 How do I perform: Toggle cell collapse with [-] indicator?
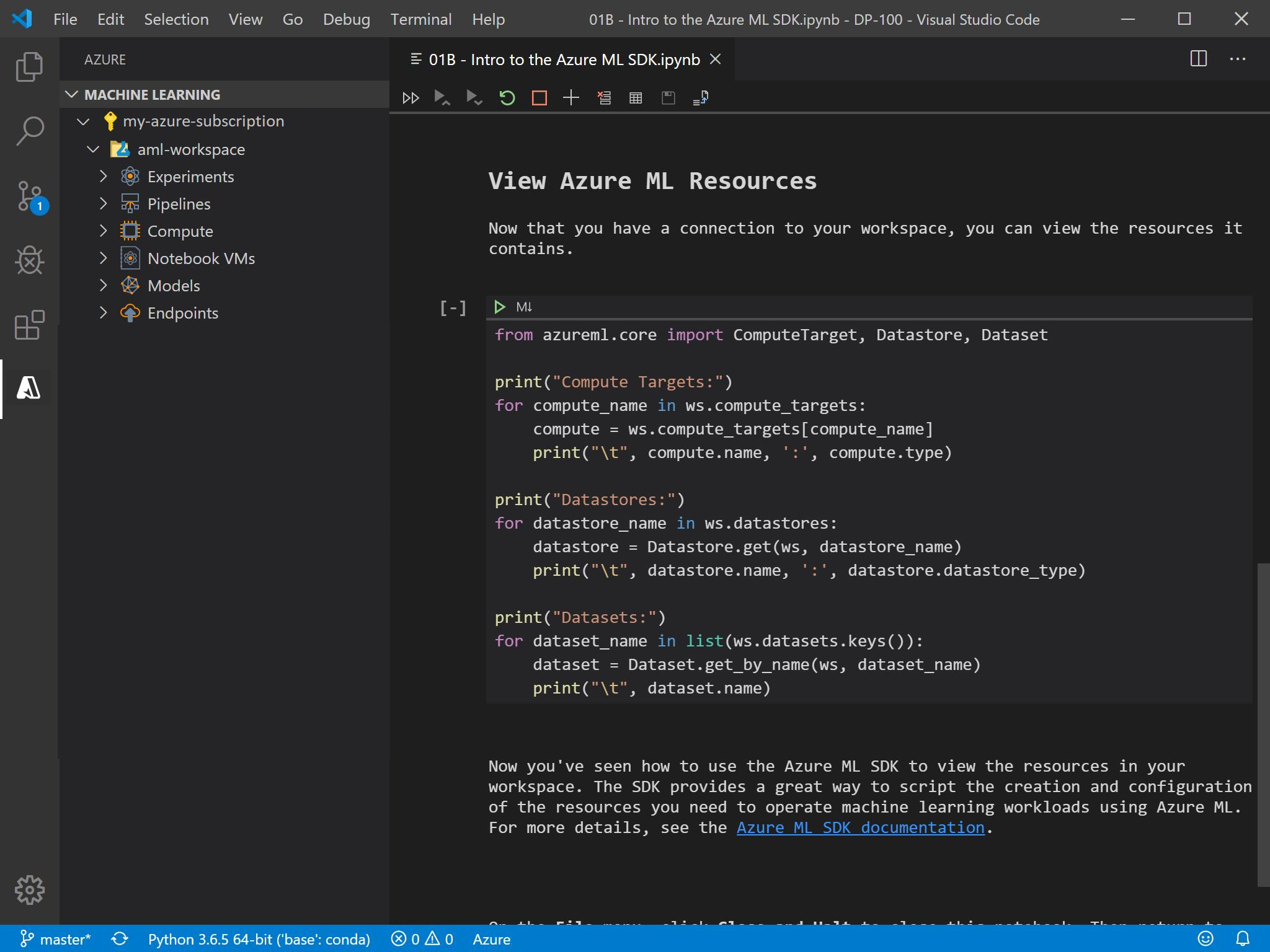453,307
